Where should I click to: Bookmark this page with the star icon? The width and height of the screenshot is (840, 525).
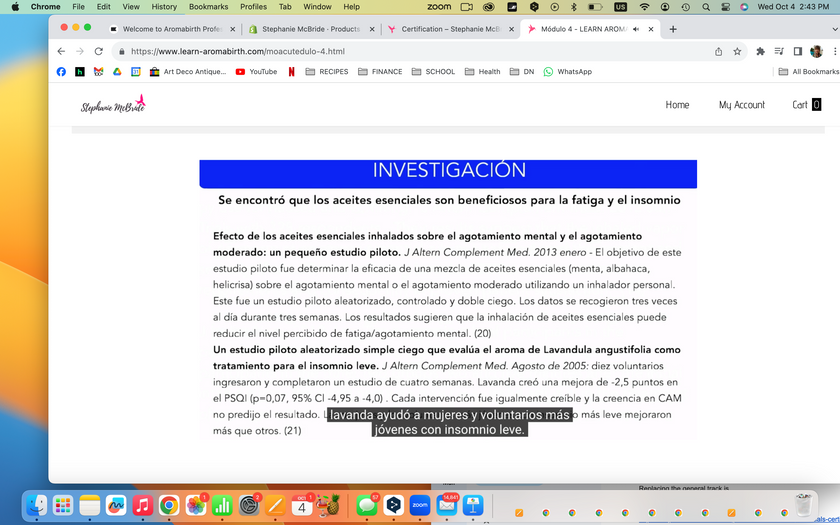coord(737,51)
